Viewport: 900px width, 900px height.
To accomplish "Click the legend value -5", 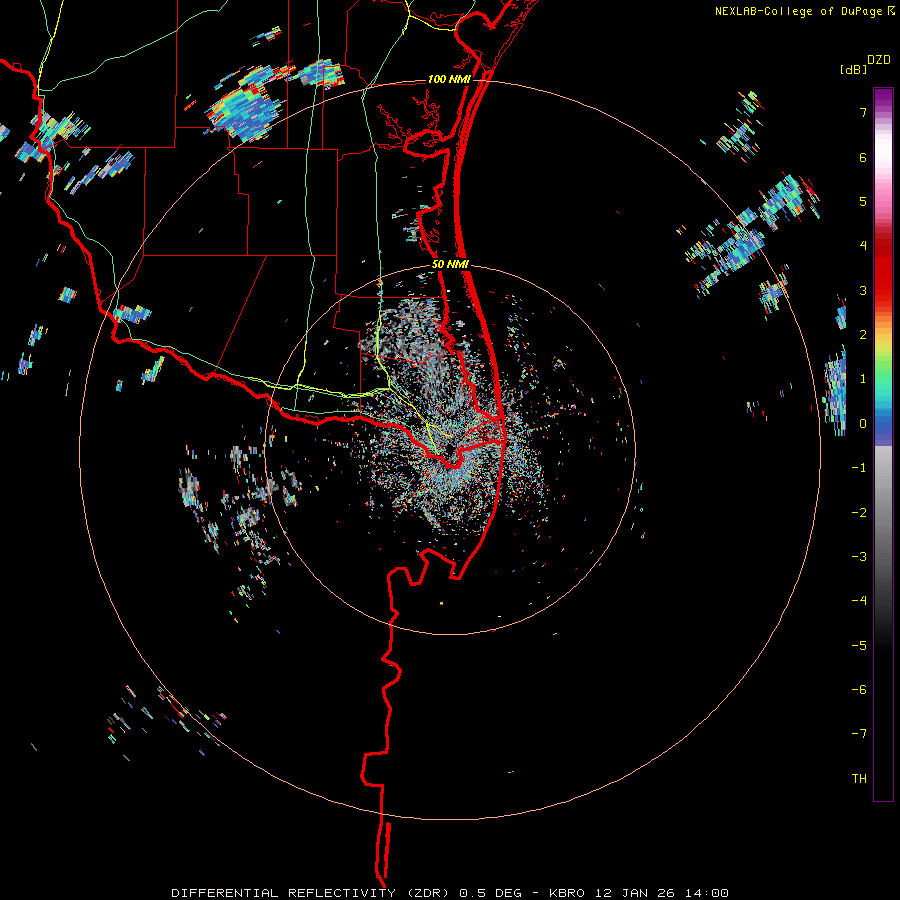I will pos(859,646).
